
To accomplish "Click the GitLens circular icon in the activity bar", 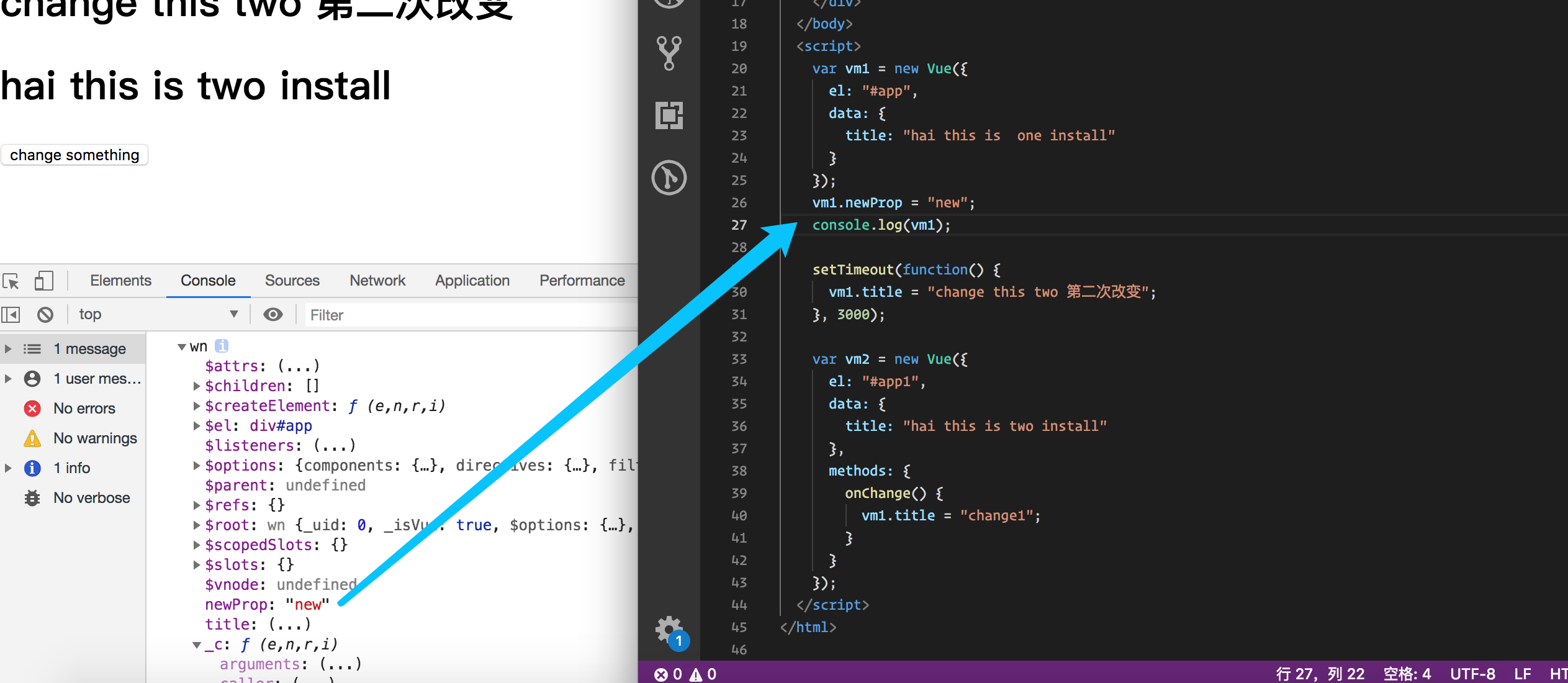I will point(669,178).
